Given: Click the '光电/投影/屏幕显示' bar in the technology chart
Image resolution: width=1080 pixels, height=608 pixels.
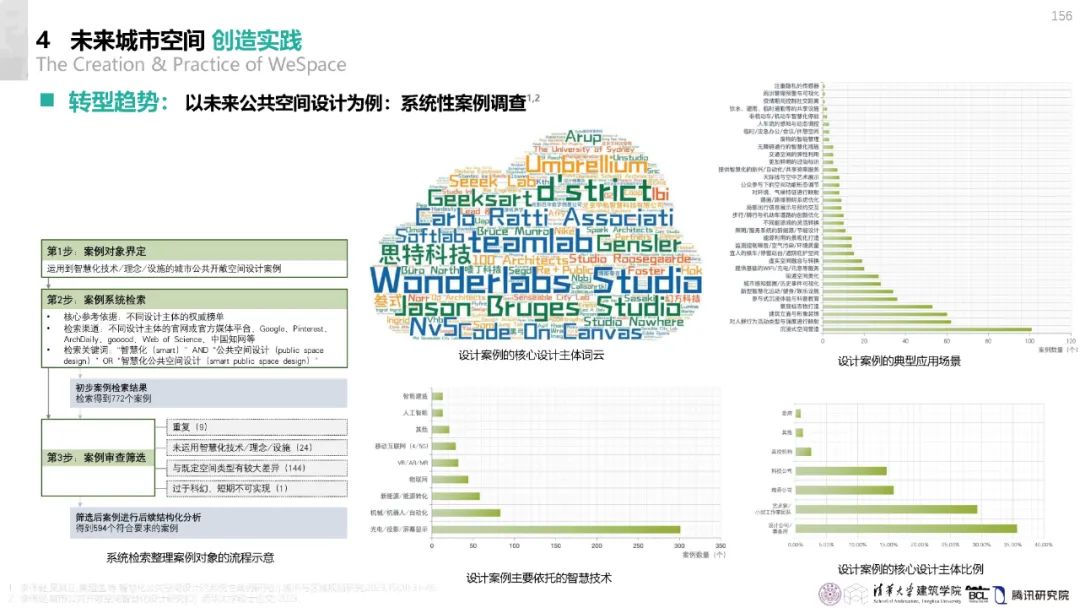Looking at the screenshot, I should [556, 530].
